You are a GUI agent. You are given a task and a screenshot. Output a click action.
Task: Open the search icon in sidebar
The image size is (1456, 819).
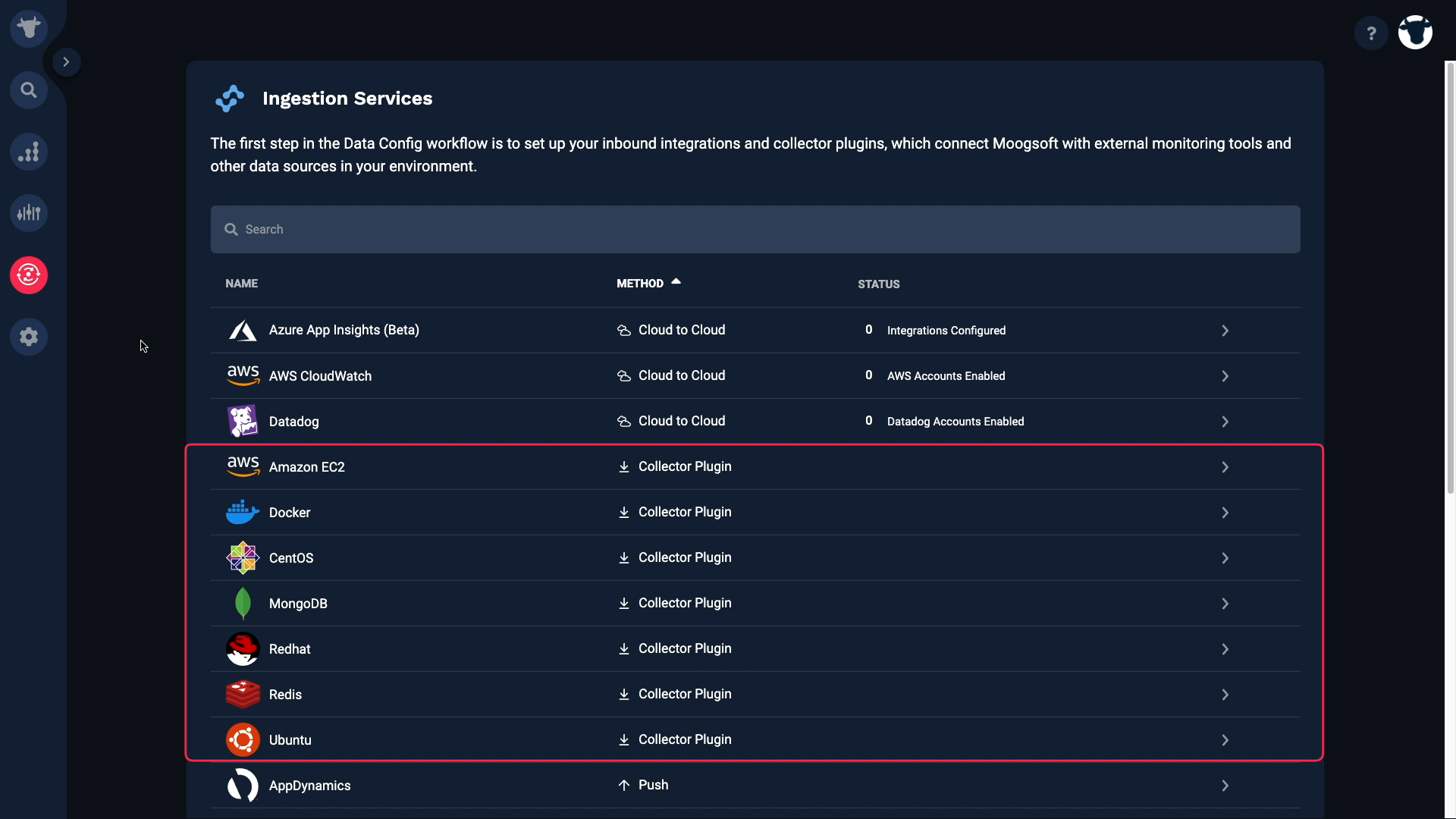(x=29, y=90)
